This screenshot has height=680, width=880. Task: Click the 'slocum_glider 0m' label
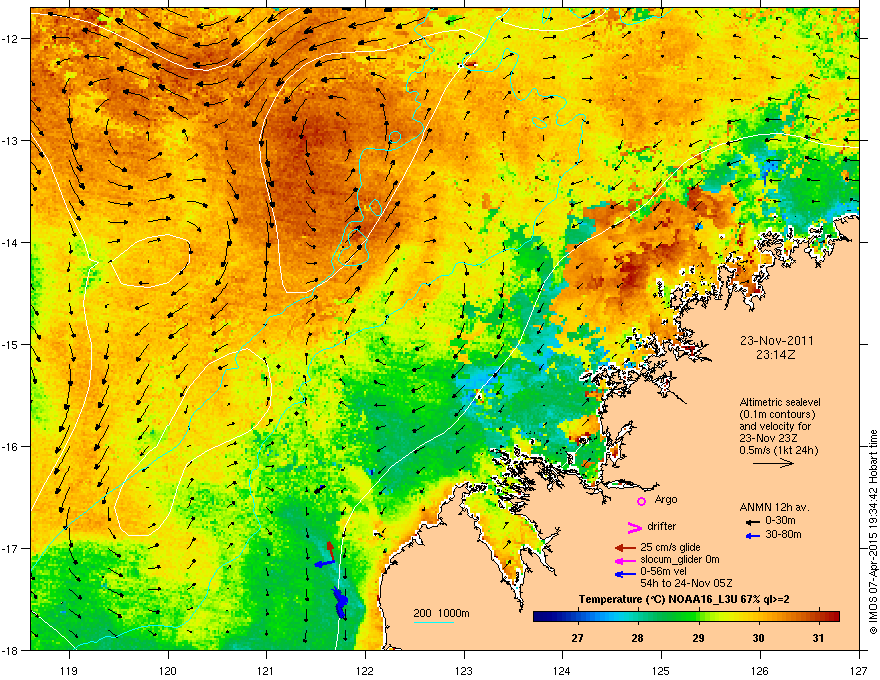(680, 559)
